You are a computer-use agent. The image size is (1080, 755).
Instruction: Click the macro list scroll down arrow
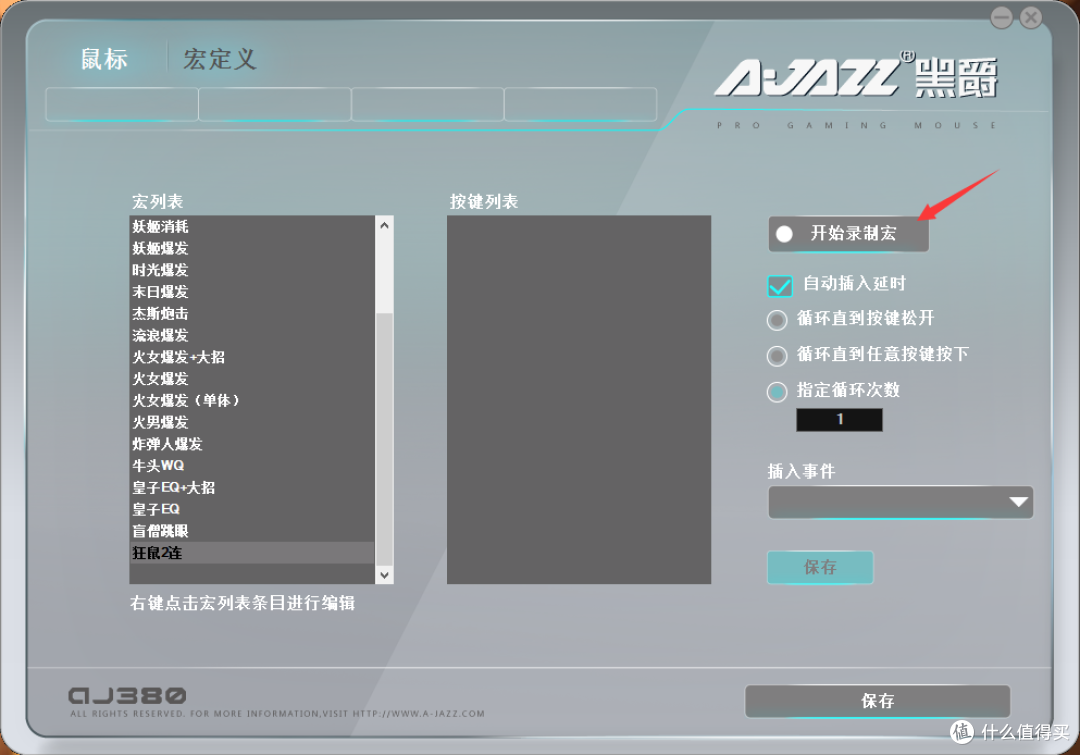[384, 575]
